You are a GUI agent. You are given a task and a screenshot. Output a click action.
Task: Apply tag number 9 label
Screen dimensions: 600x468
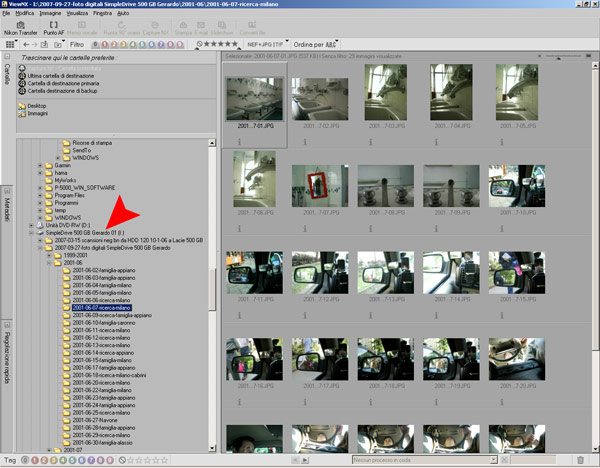[x=109, y=460]
